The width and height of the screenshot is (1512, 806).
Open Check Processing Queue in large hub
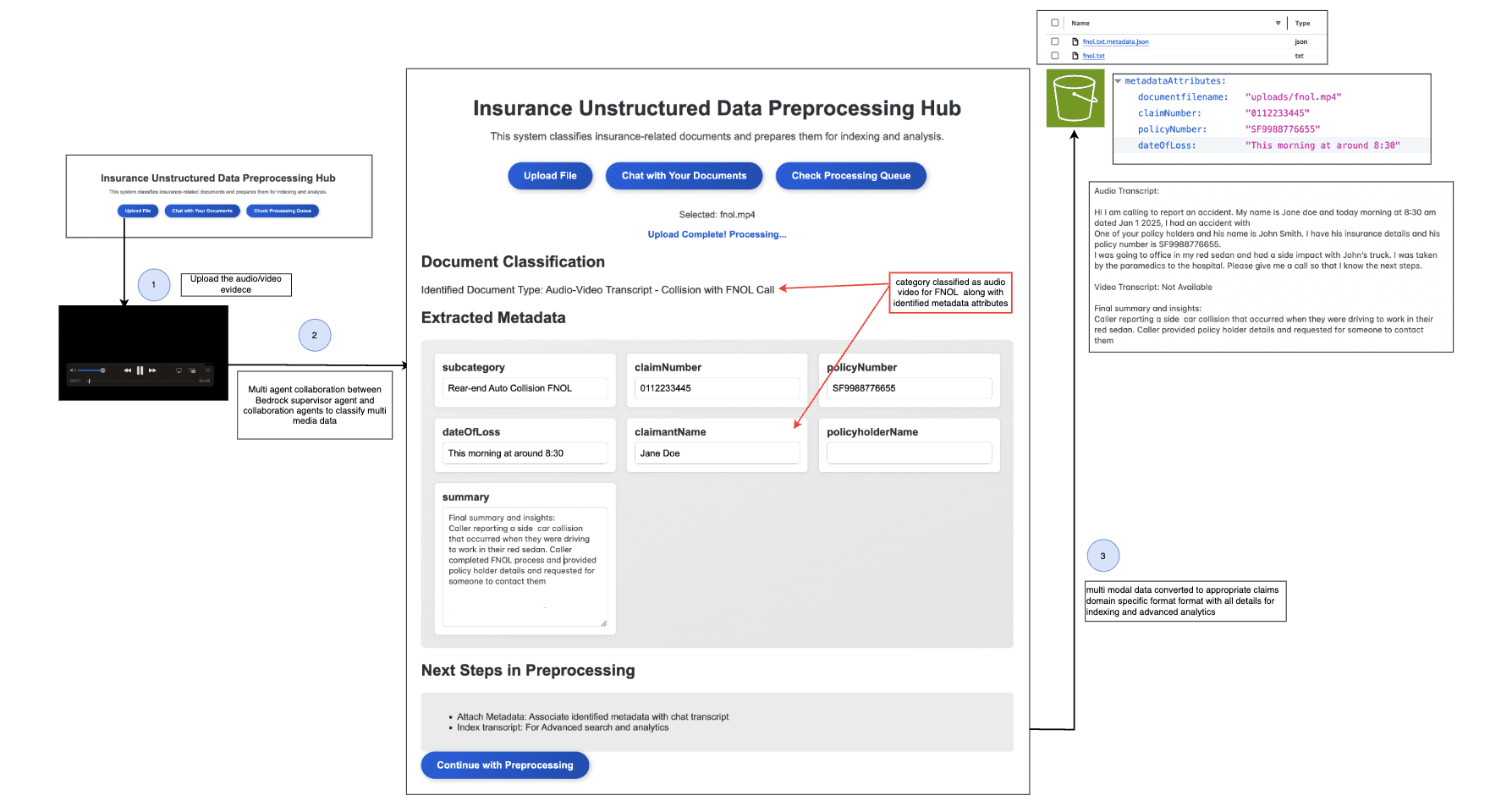(850, 176)
